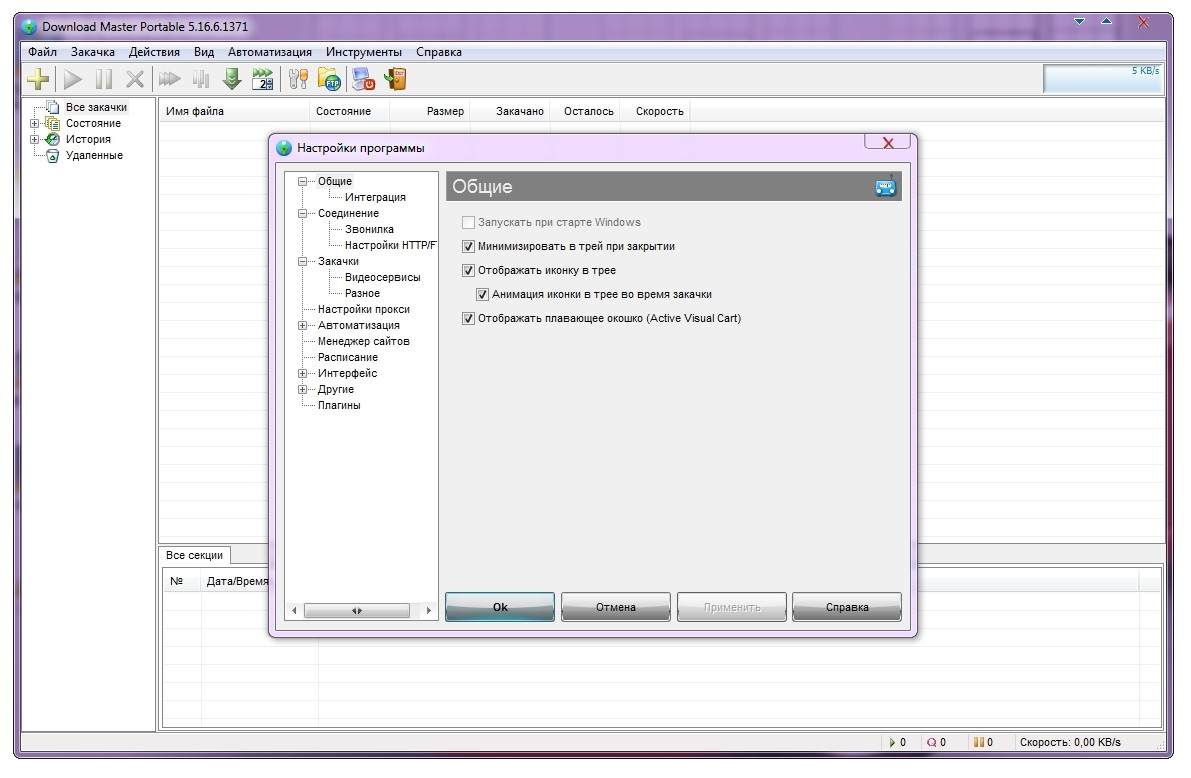
Task: Collapse the Соединение settings tree node
Action: click(302, 213)
